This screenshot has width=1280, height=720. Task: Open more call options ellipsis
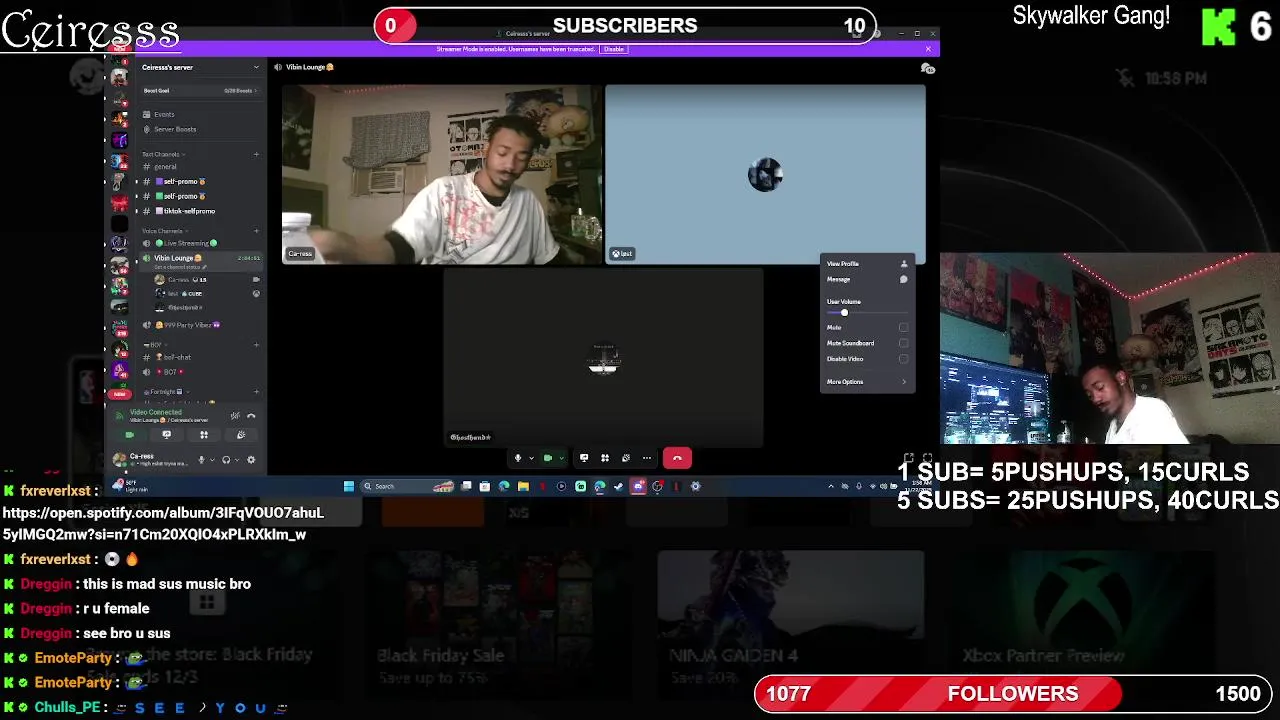pyautogui.click(x=647, y=458)
